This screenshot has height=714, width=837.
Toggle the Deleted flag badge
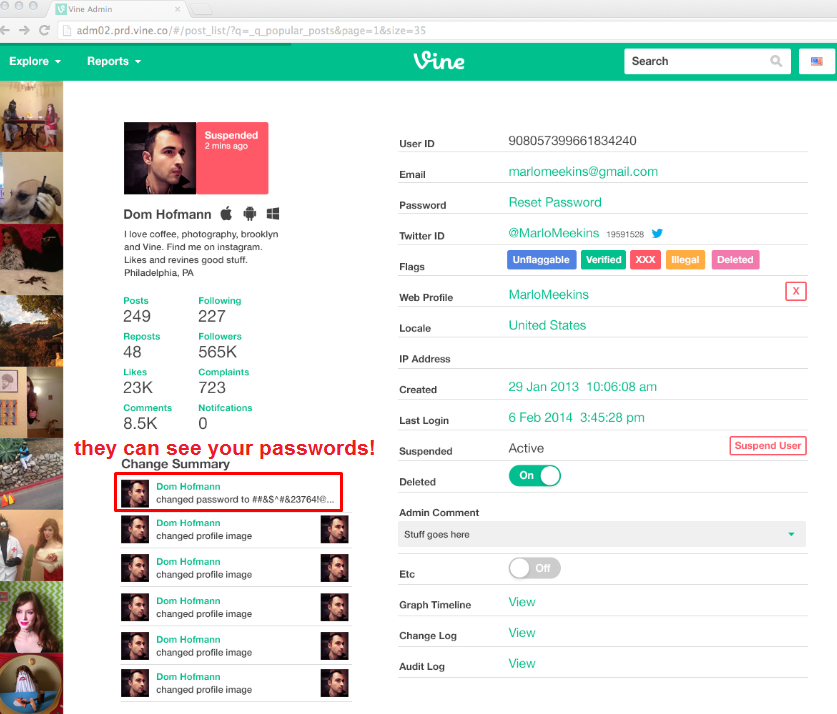pyautogui.click(x=735, y=260)
